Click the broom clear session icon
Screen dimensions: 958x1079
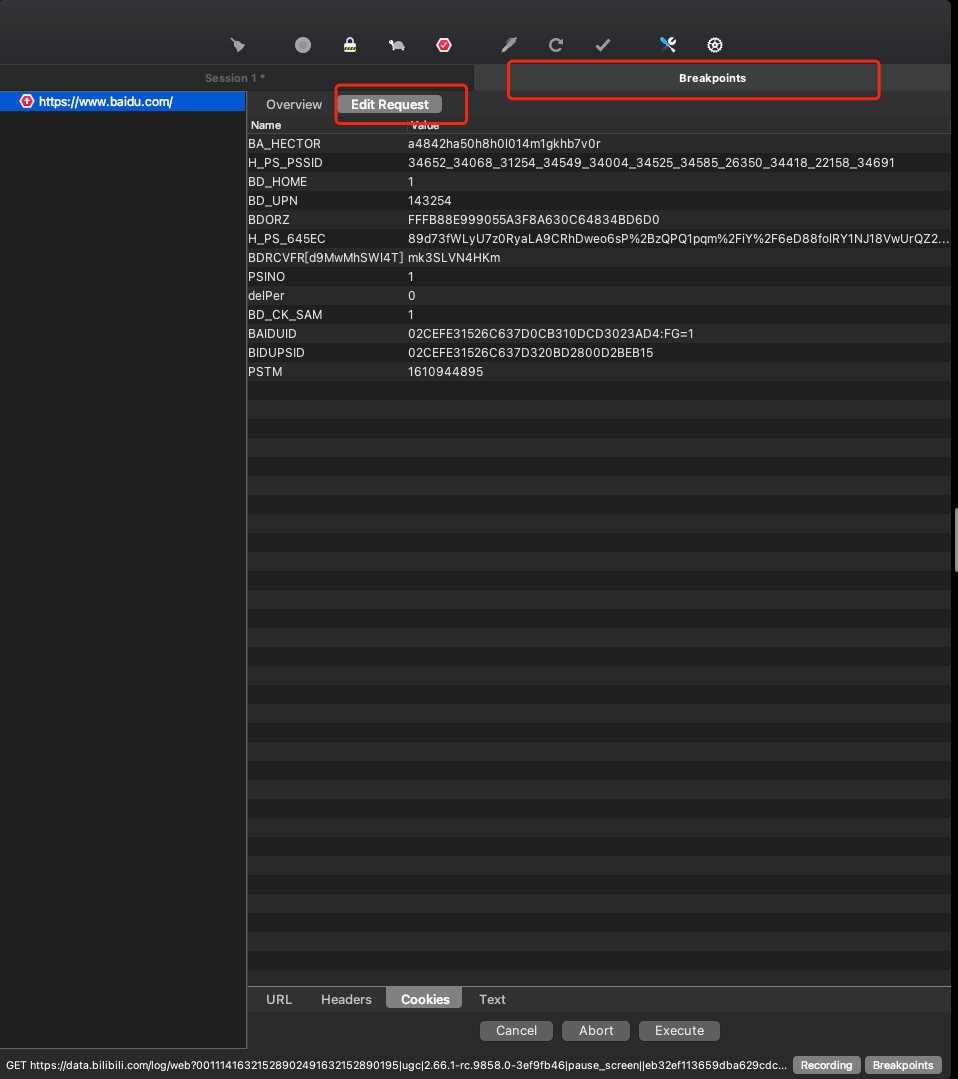pyautogui.click(x=237, y=45)
